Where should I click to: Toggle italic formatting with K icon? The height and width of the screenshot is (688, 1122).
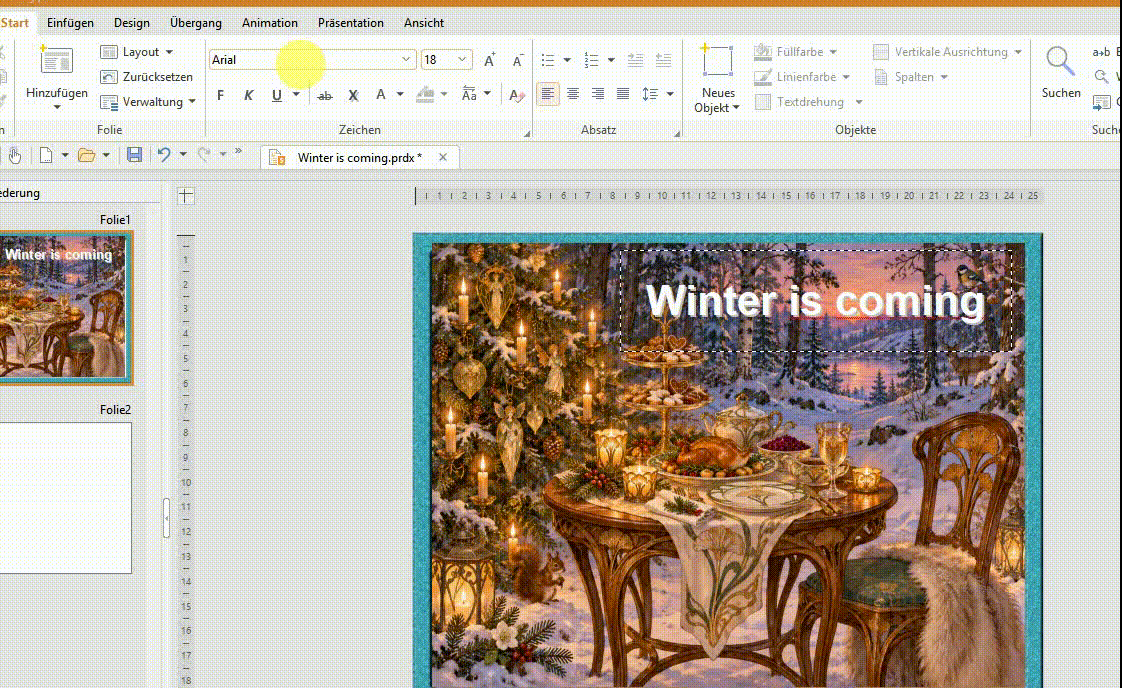pos(248,95)
